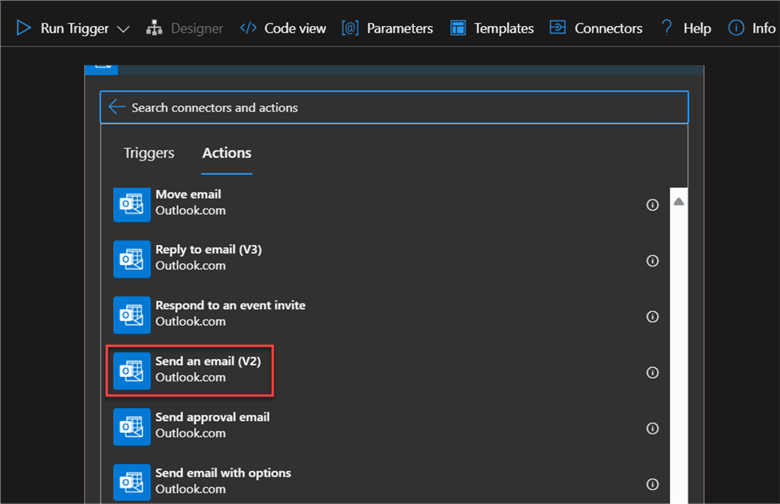This screenshot has width=780, height=504.
Task: Open Templates from the toolbar
Action: point(492,28)
